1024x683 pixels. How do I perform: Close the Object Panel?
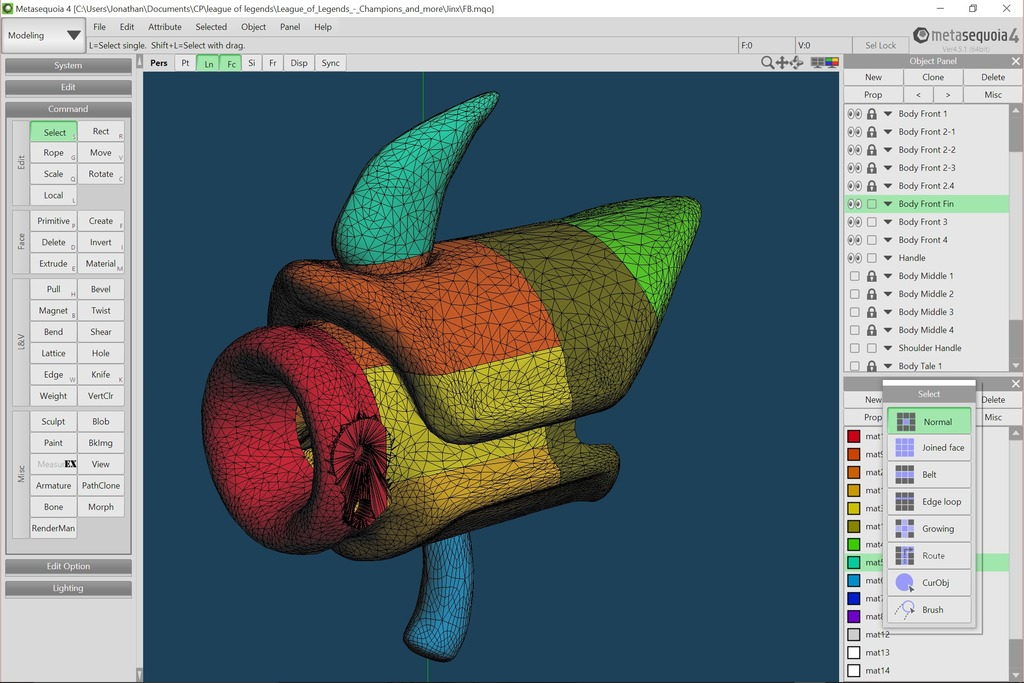[1016, 61]
